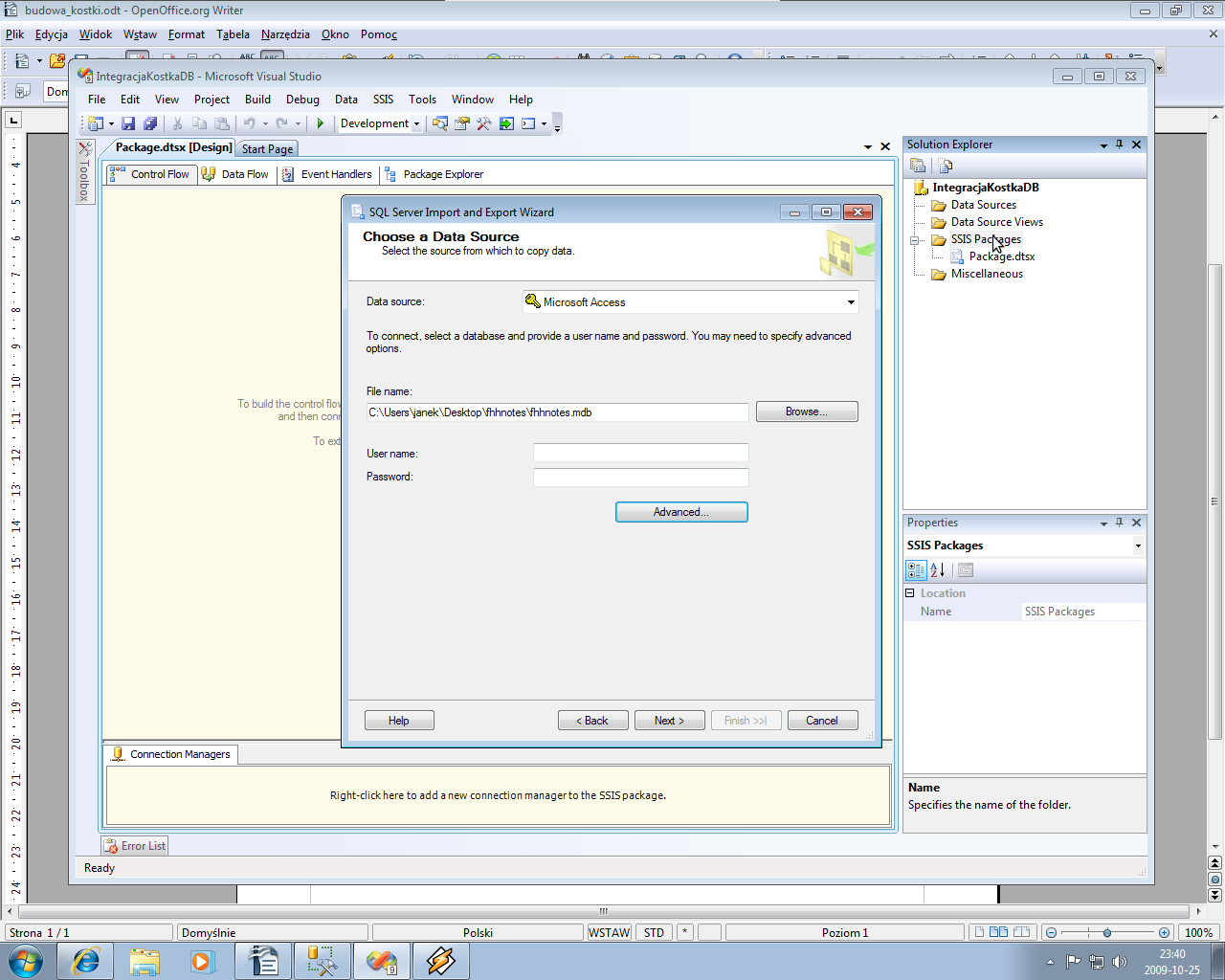Select Categorized view icon in Properties panel
Image resolution: width=1225 pixels, height=980 pixels.
click(x=916, y=570)
